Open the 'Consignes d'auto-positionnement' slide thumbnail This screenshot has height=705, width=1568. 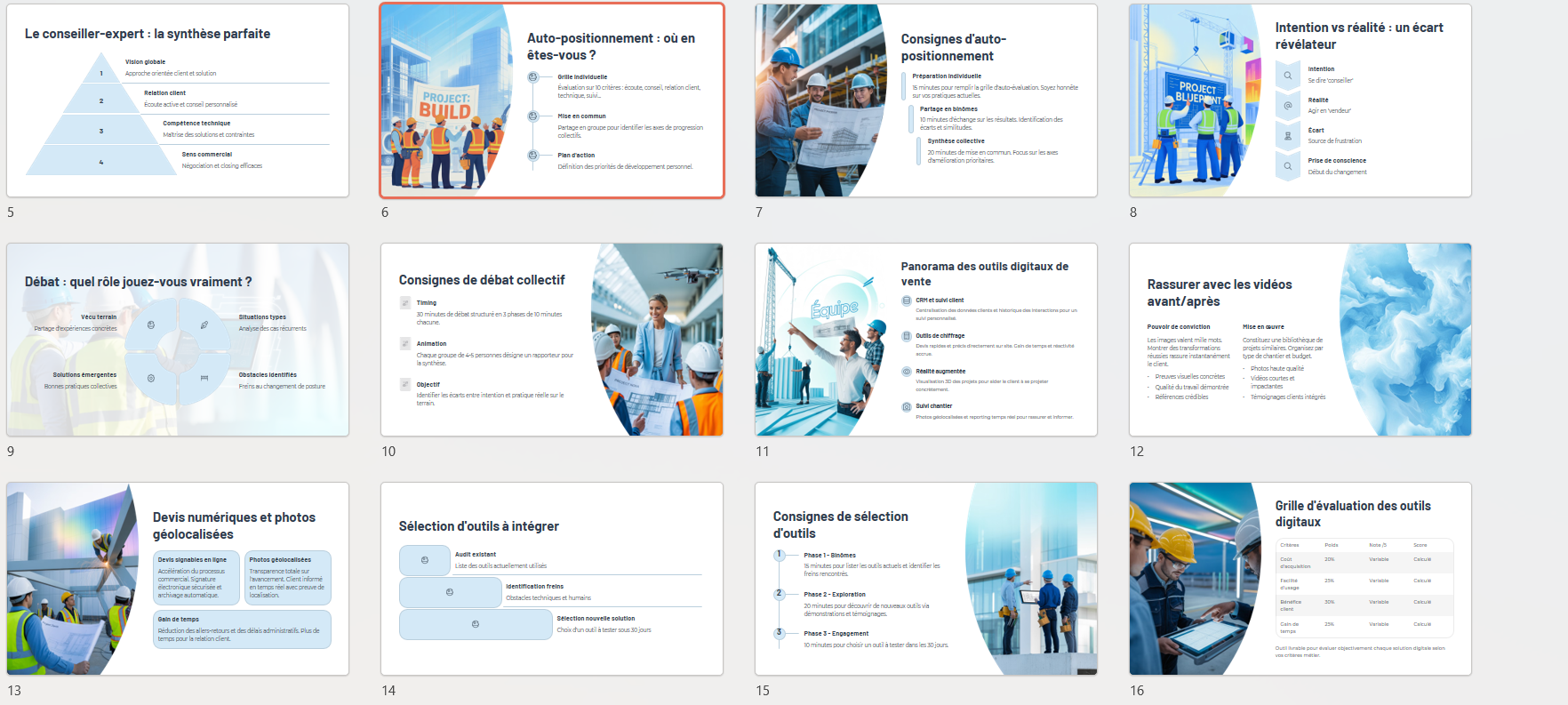pyautogui.click(x=926, y=100)
